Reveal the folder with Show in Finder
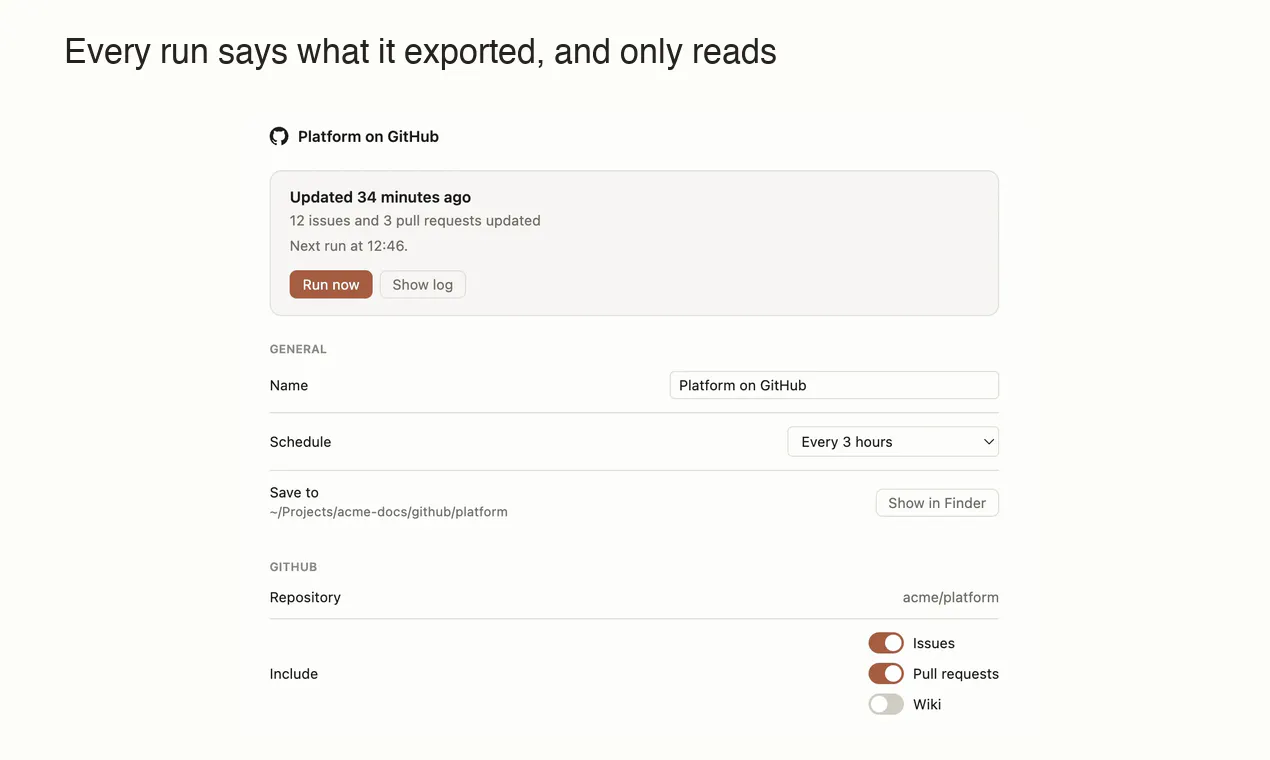 (937, 503)
